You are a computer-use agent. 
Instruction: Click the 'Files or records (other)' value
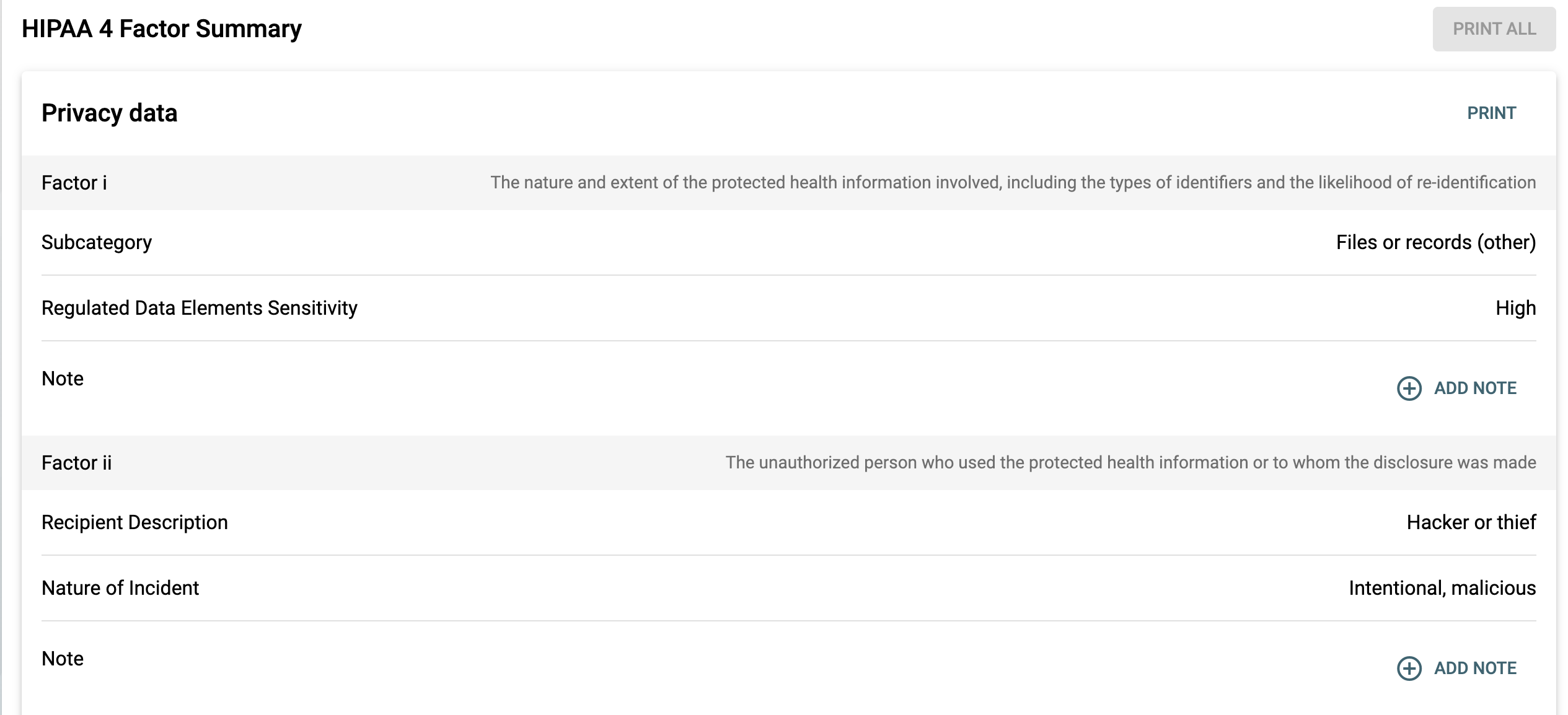pyautogui.click(x=1435, y=242)
